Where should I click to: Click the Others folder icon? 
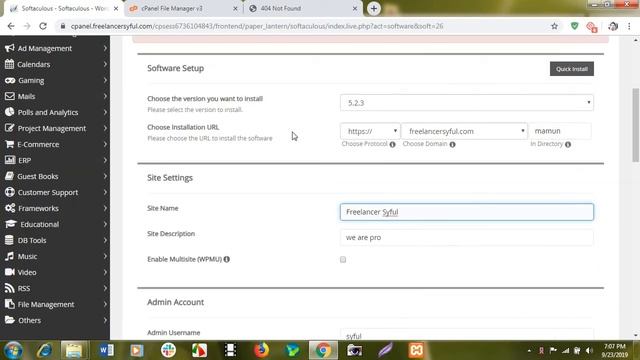pyautogui.click(x=10, y=320)
